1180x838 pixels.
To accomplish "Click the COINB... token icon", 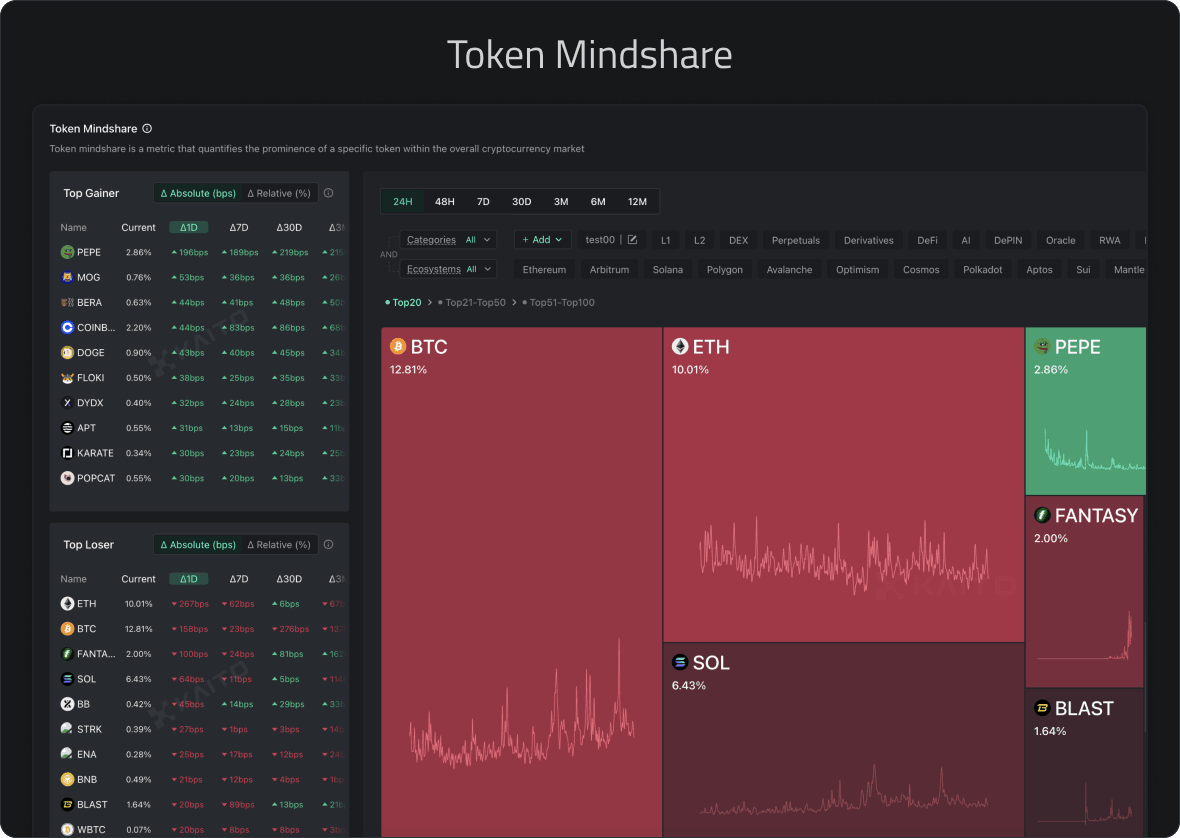I will coord(67,327).
